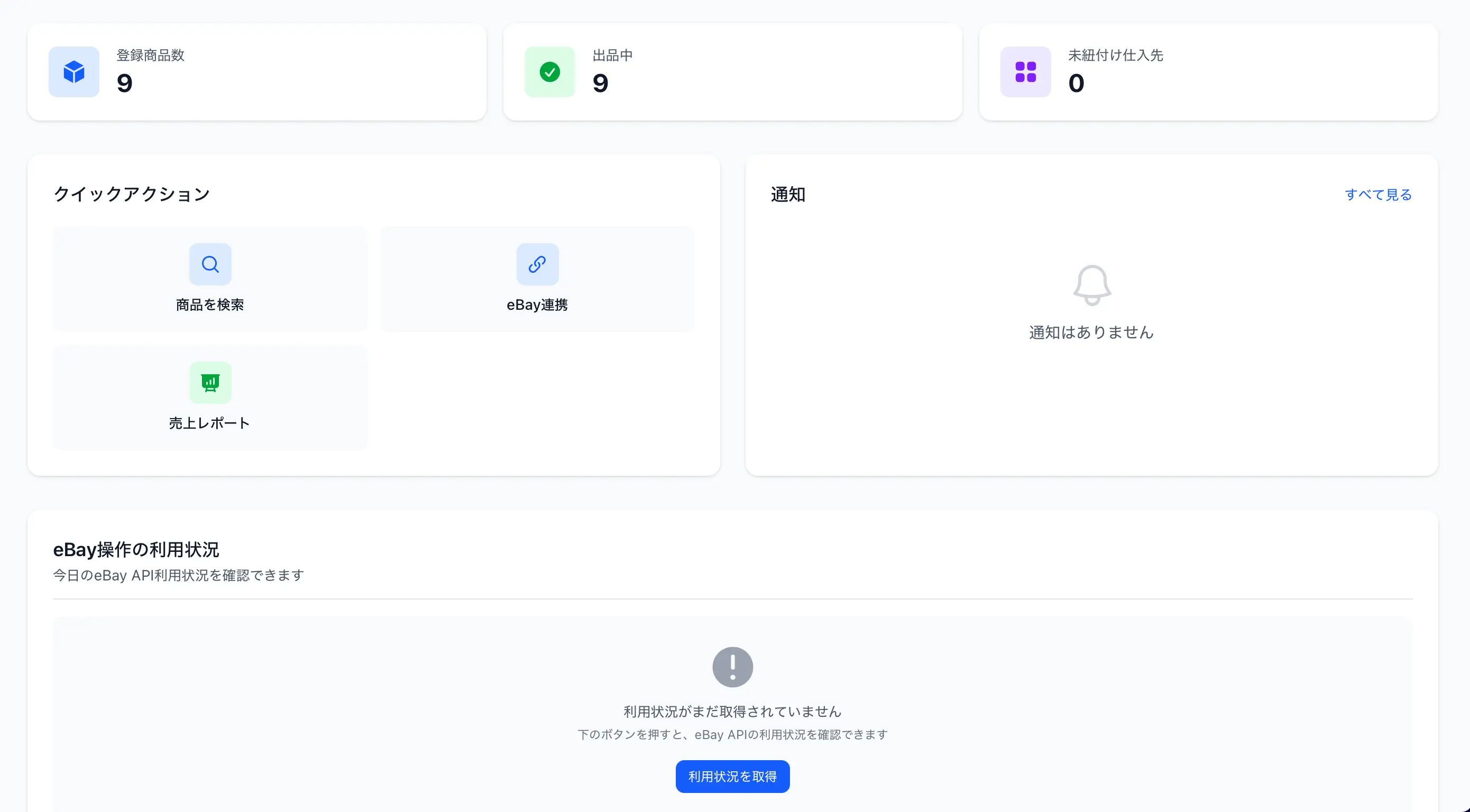This screenshot has width=1470, height=812.
Task: Click the eBay操作の利用状況 heading
Action: [x=136, y=549]
